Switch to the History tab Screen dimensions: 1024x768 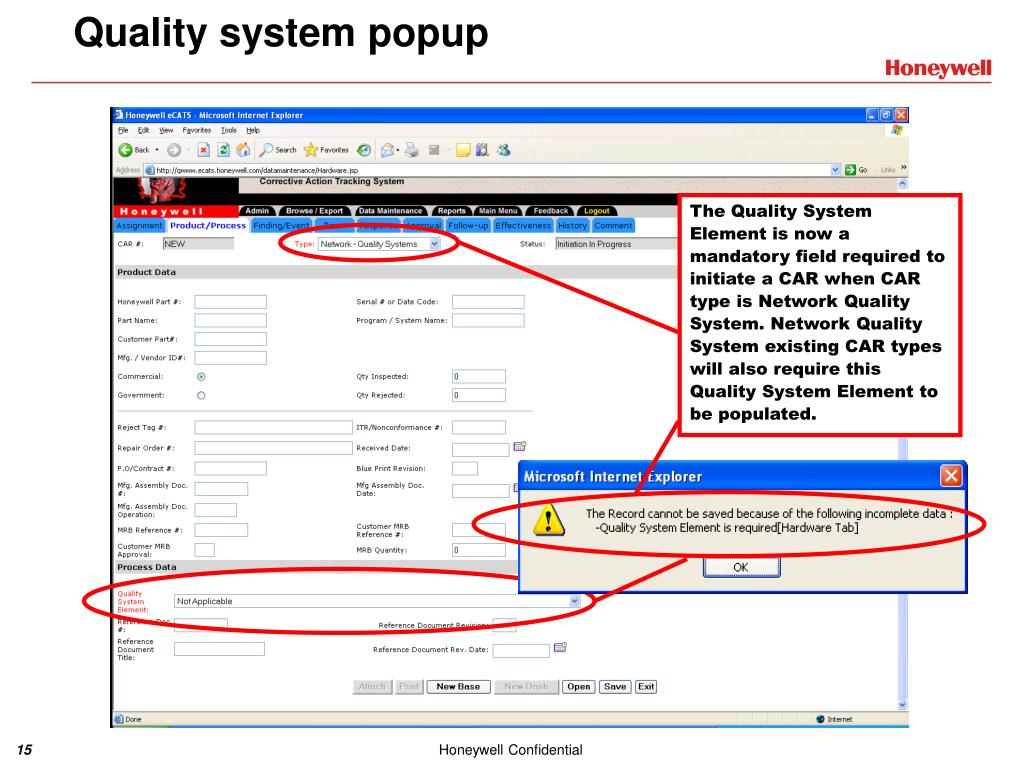572,225
